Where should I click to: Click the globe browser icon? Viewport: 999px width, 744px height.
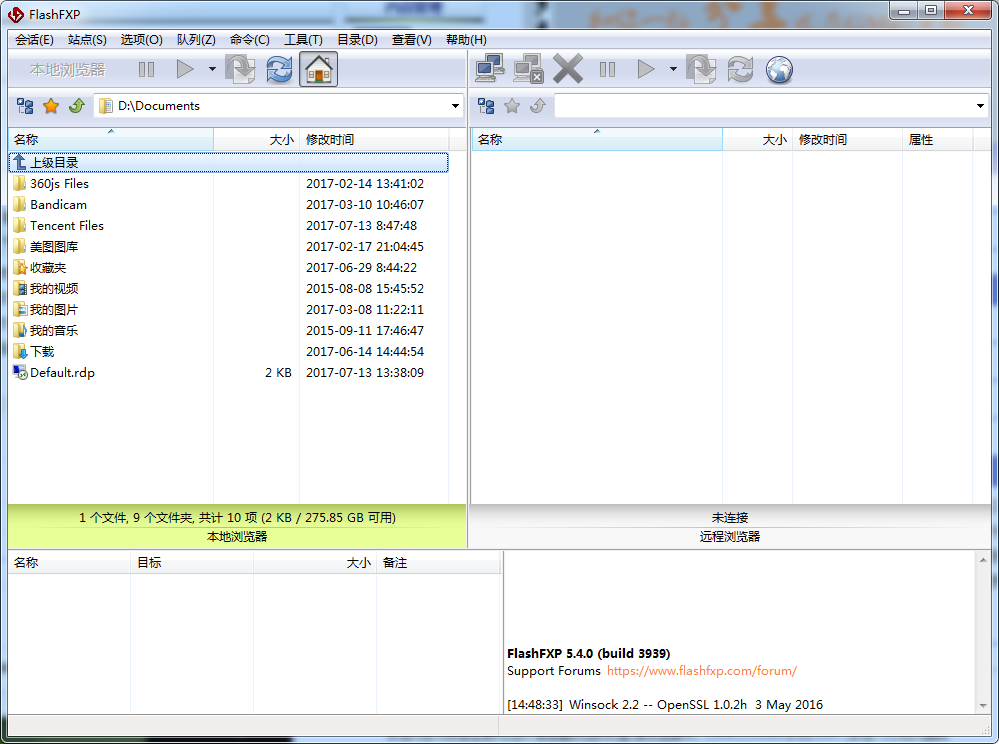[x=779, y=69]
